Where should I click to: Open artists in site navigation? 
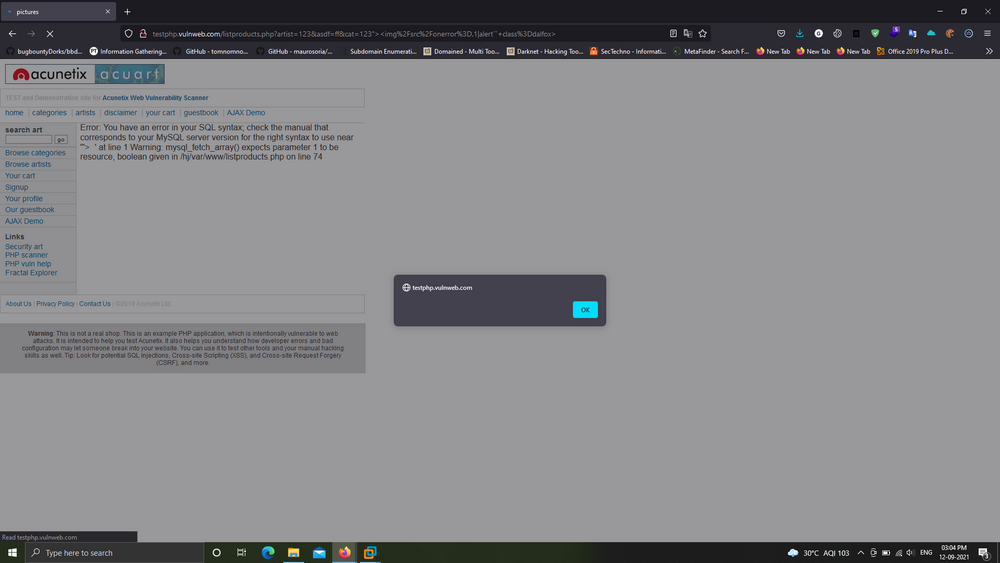tap(85, 113)
